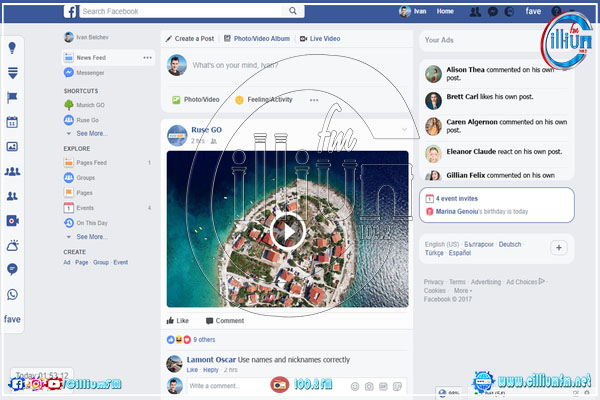
Task: Insert an emoji using the comment smiley icon
Action: [x=354, y=385]
